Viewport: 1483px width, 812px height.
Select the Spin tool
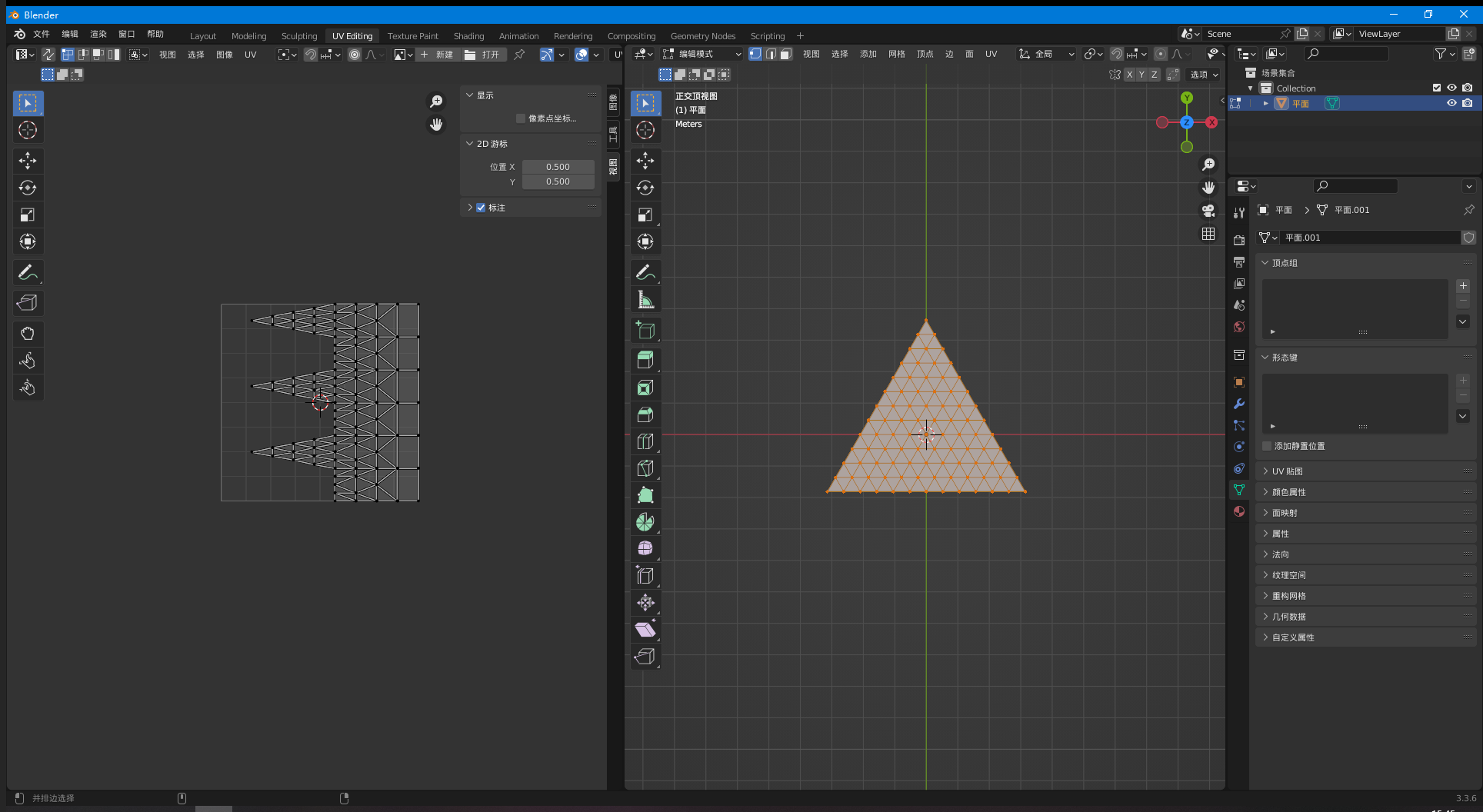tap(645, 522)
